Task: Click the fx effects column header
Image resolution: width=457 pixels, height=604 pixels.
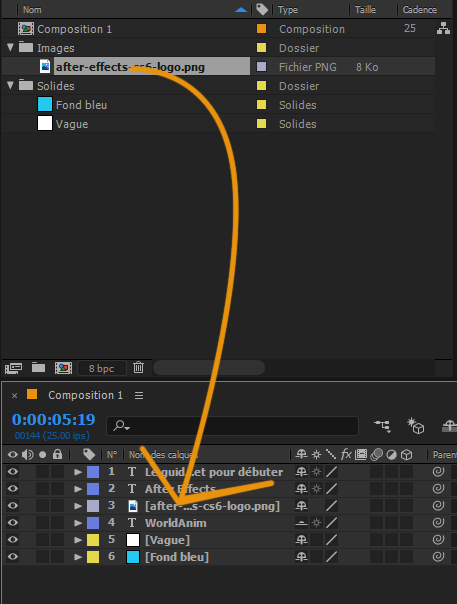Action: click(346, 455)
